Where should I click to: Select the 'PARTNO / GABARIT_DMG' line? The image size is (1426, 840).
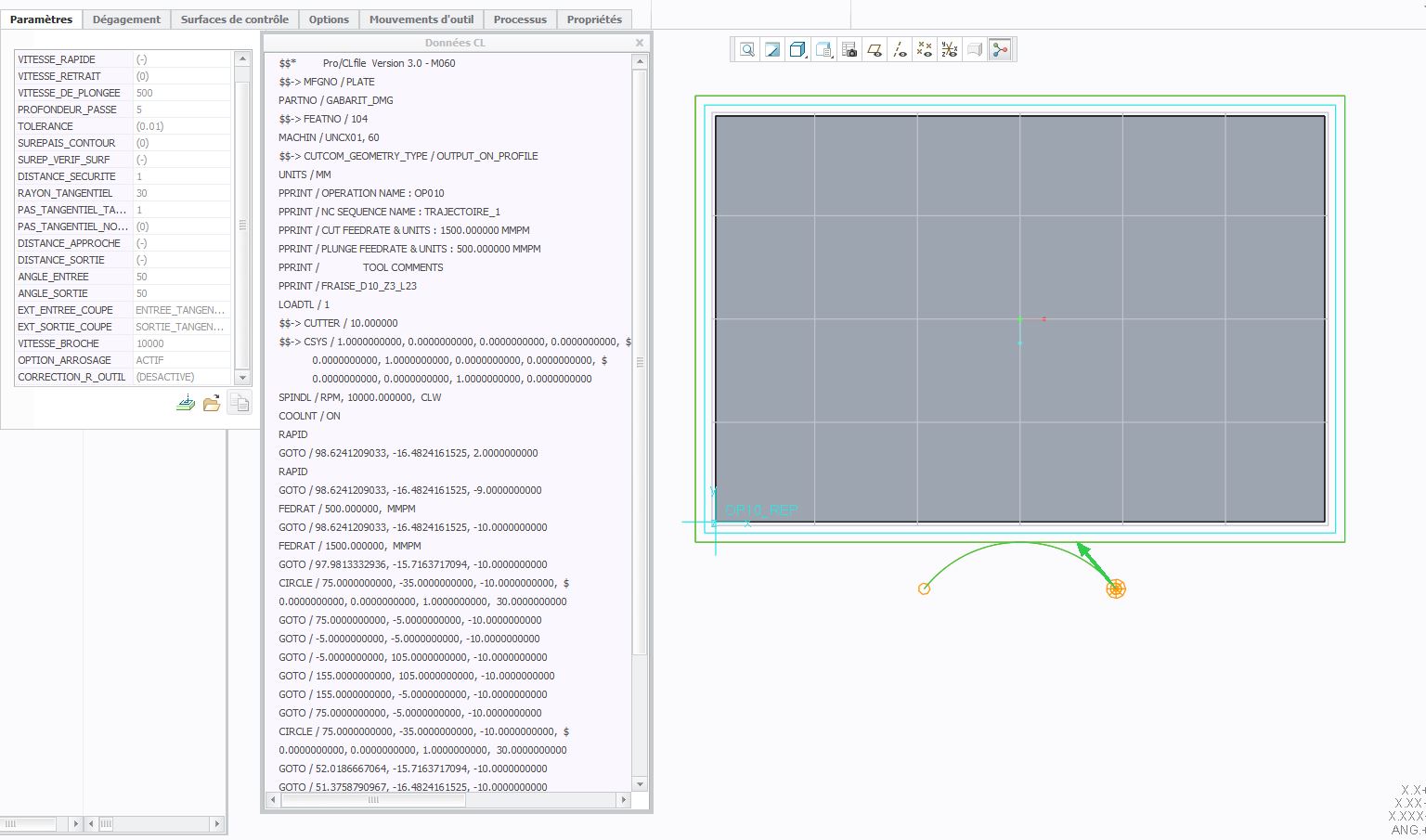click(335, 100)
